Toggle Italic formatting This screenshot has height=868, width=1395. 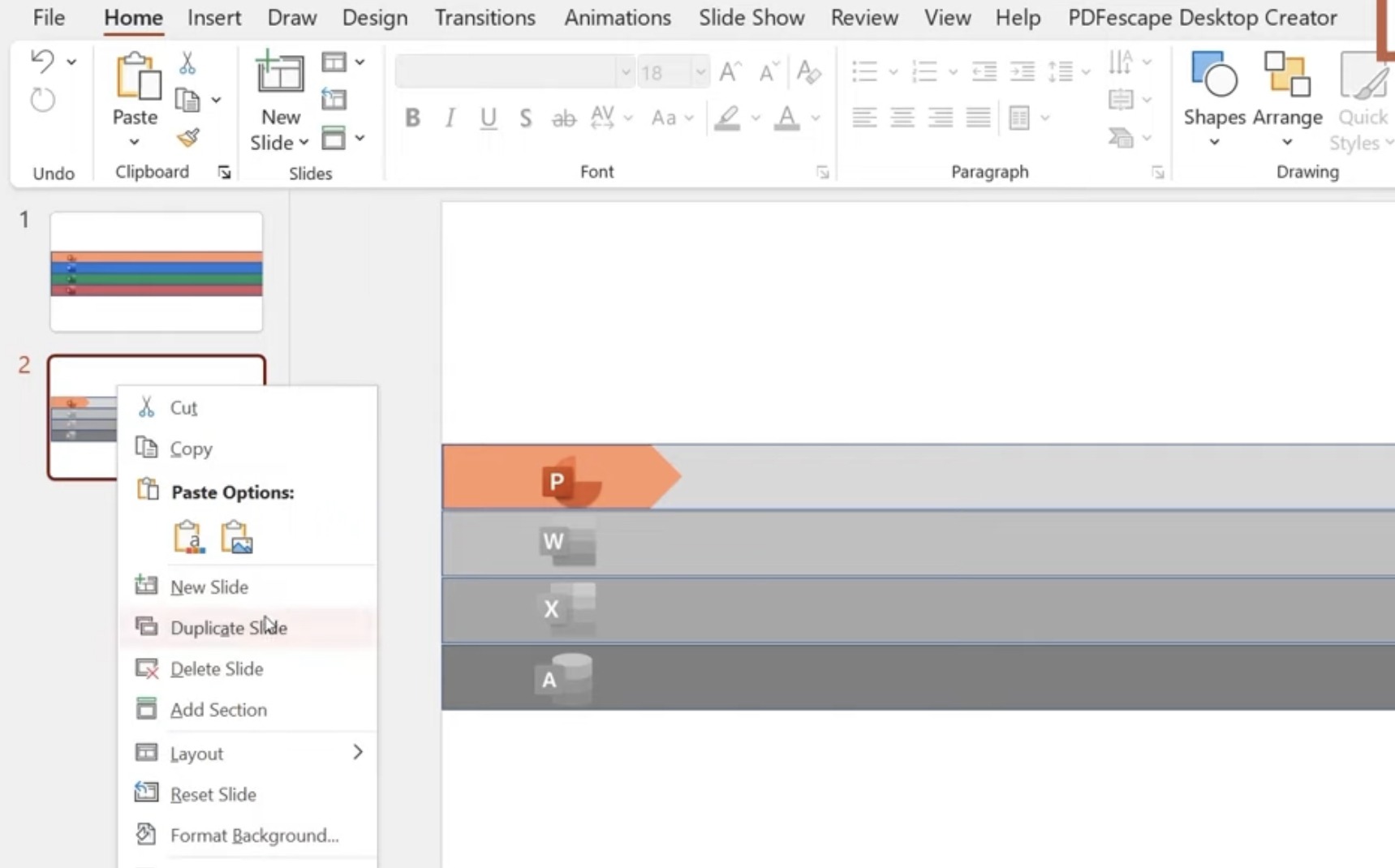tap(450, 118)
